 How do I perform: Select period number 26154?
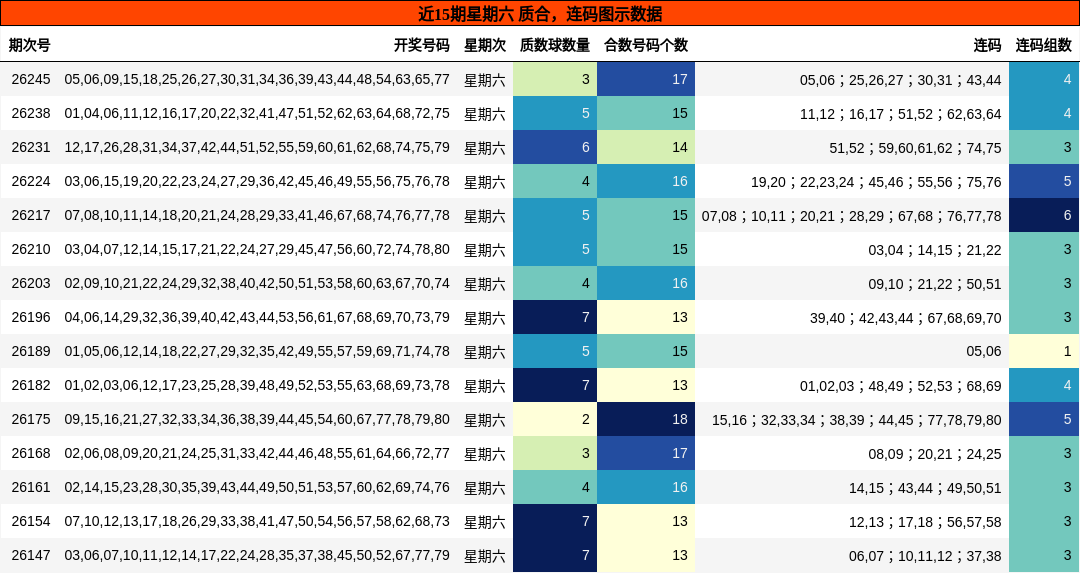coord(31,521)
